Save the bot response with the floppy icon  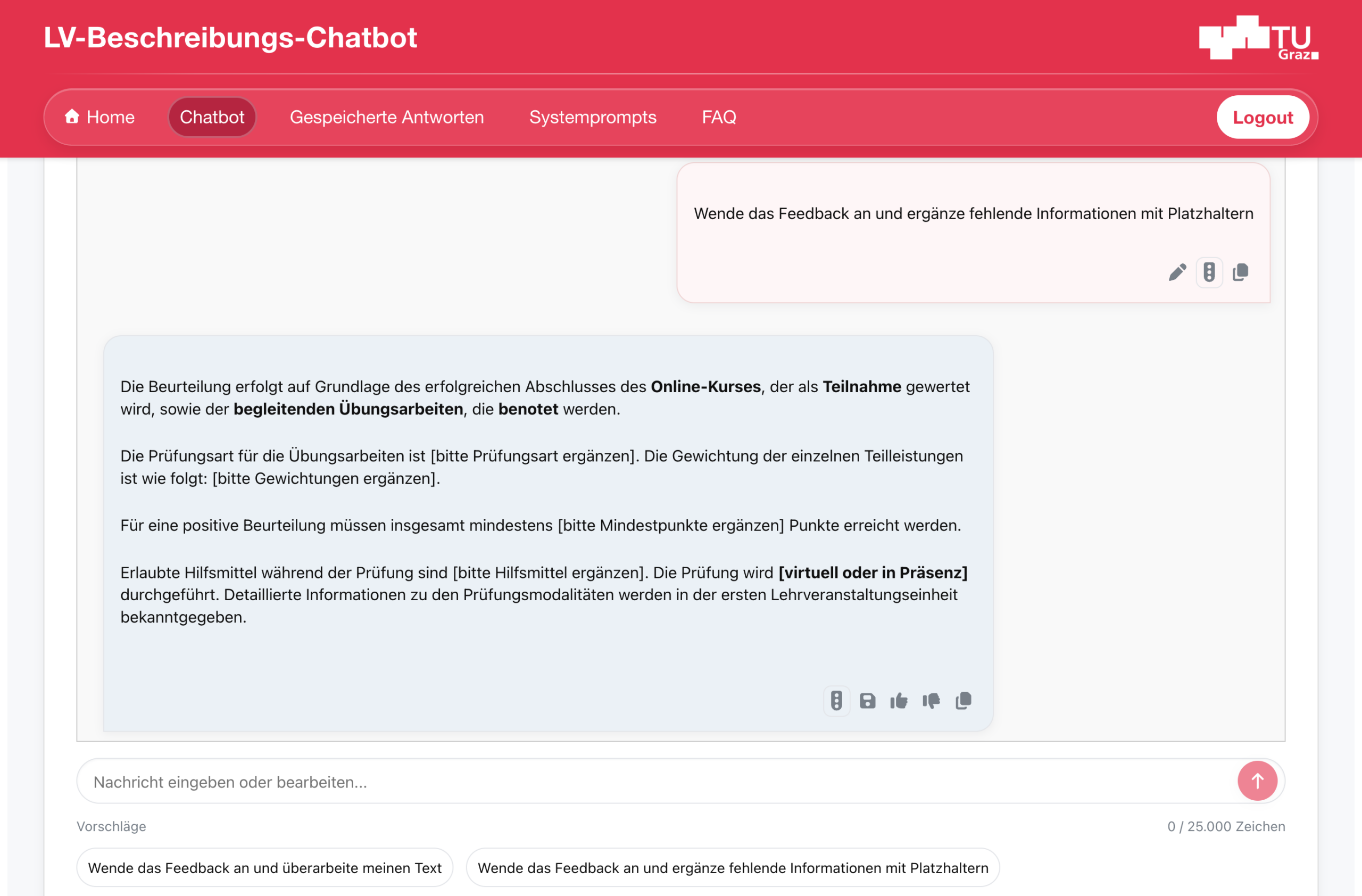[868, 701]
